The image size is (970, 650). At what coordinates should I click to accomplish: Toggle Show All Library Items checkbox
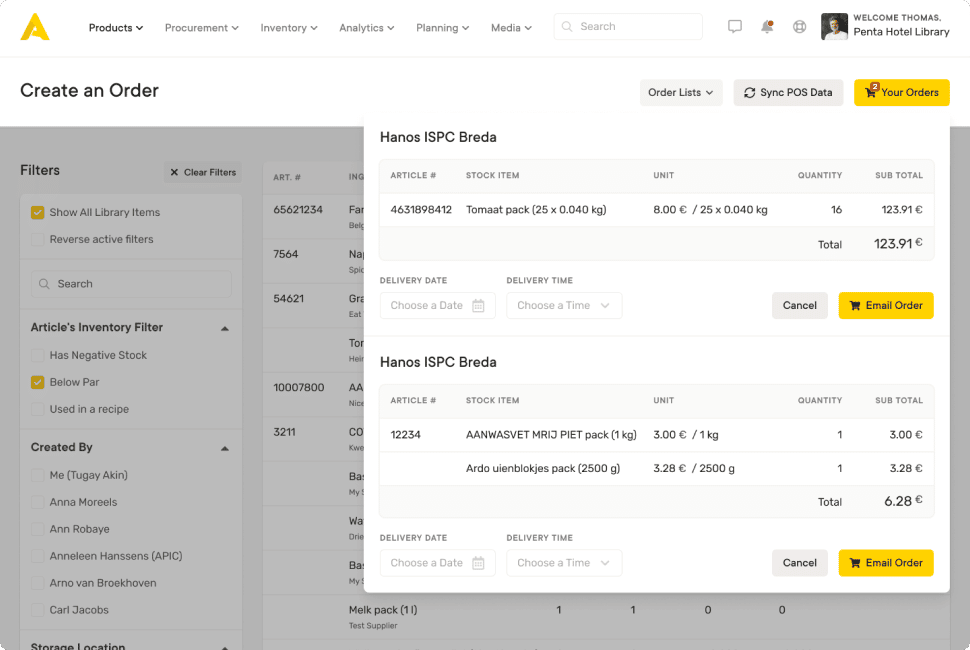pyautogui.click(x=37, y=212)
